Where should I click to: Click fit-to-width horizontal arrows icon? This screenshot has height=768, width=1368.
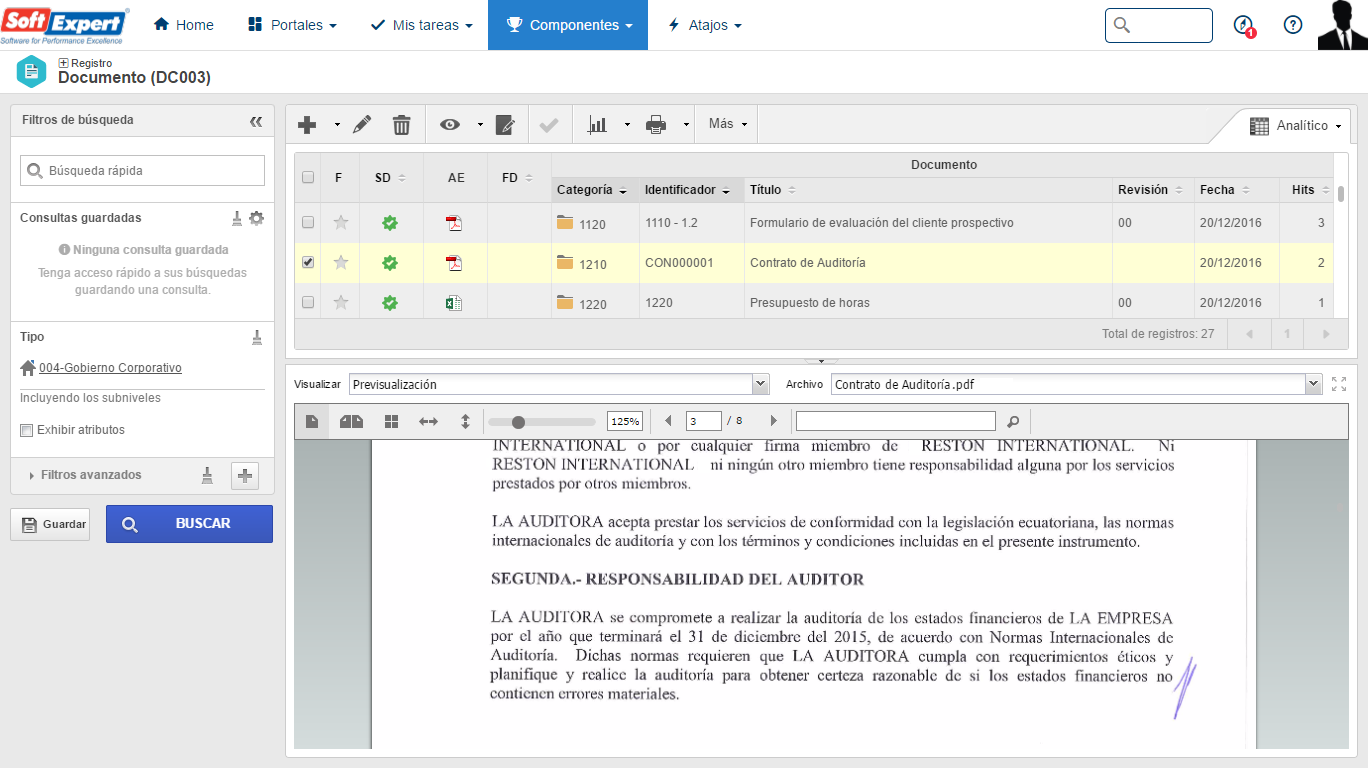click(428, 422)
